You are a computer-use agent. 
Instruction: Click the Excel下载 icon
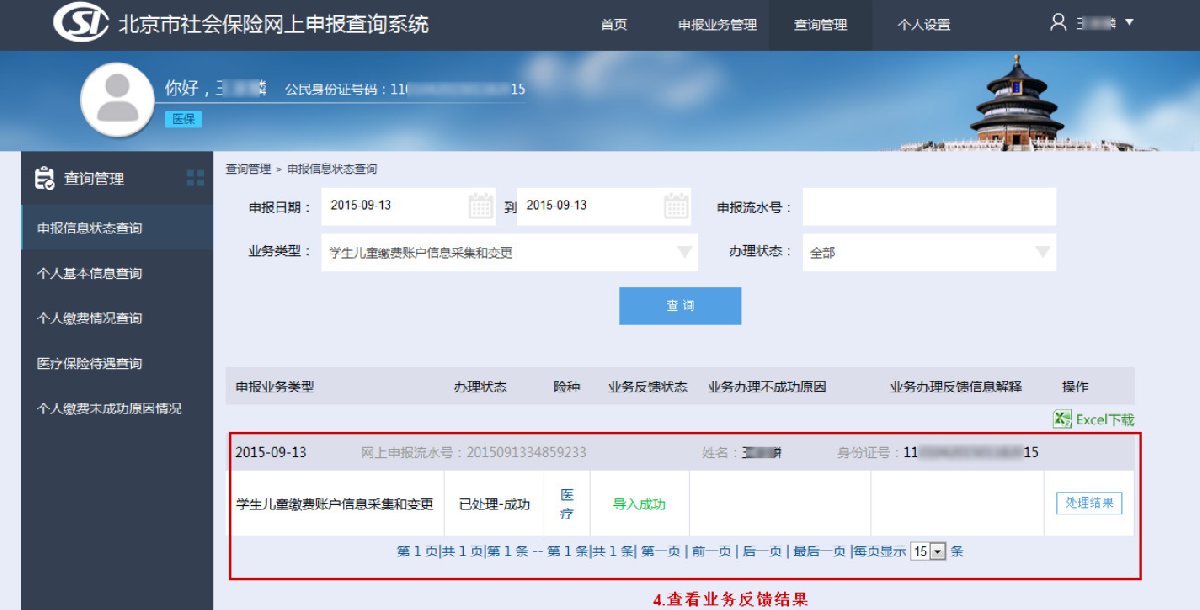tap(1062, 420)
